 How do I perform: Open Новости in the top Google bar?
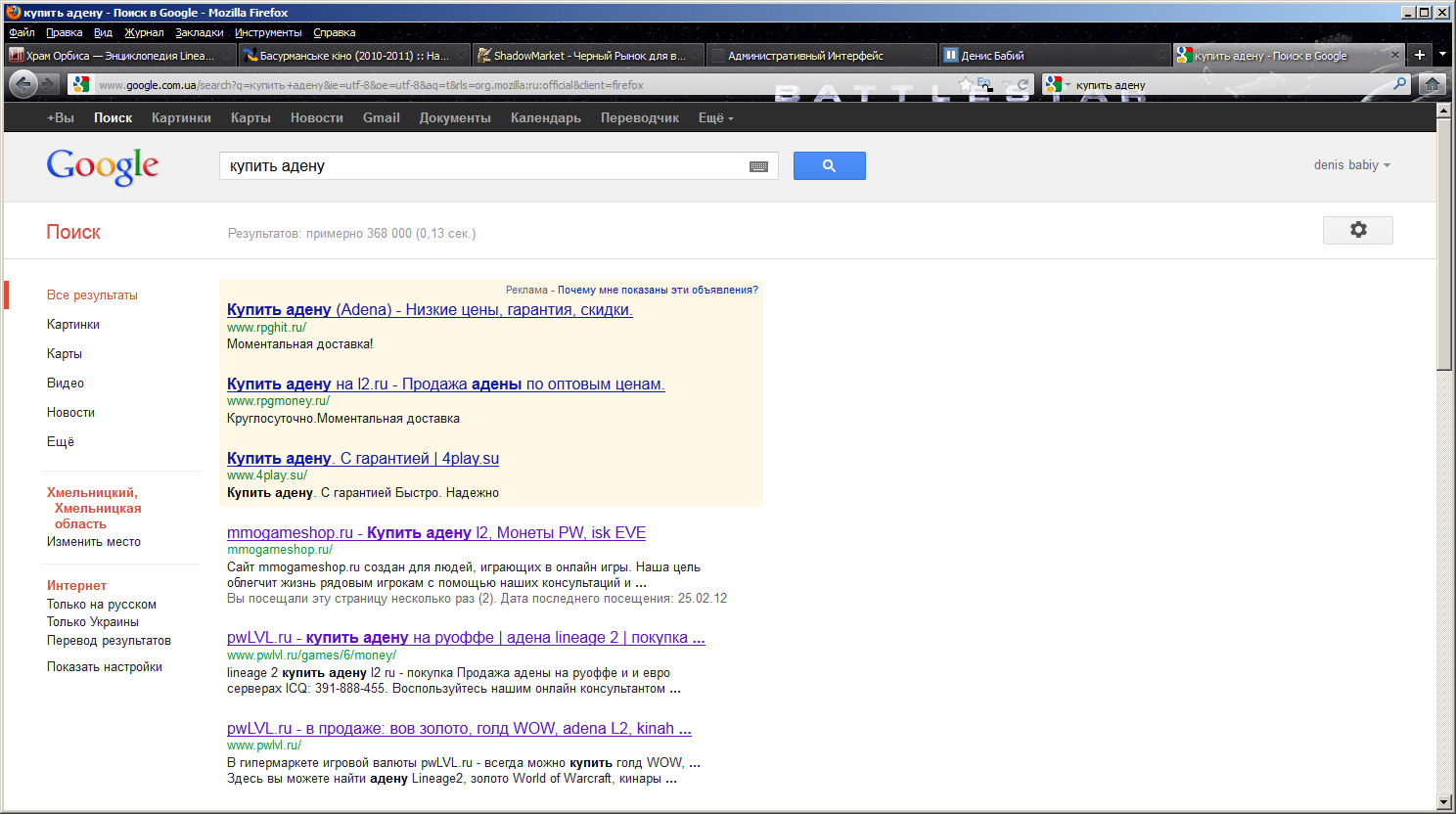coord(317,117)
